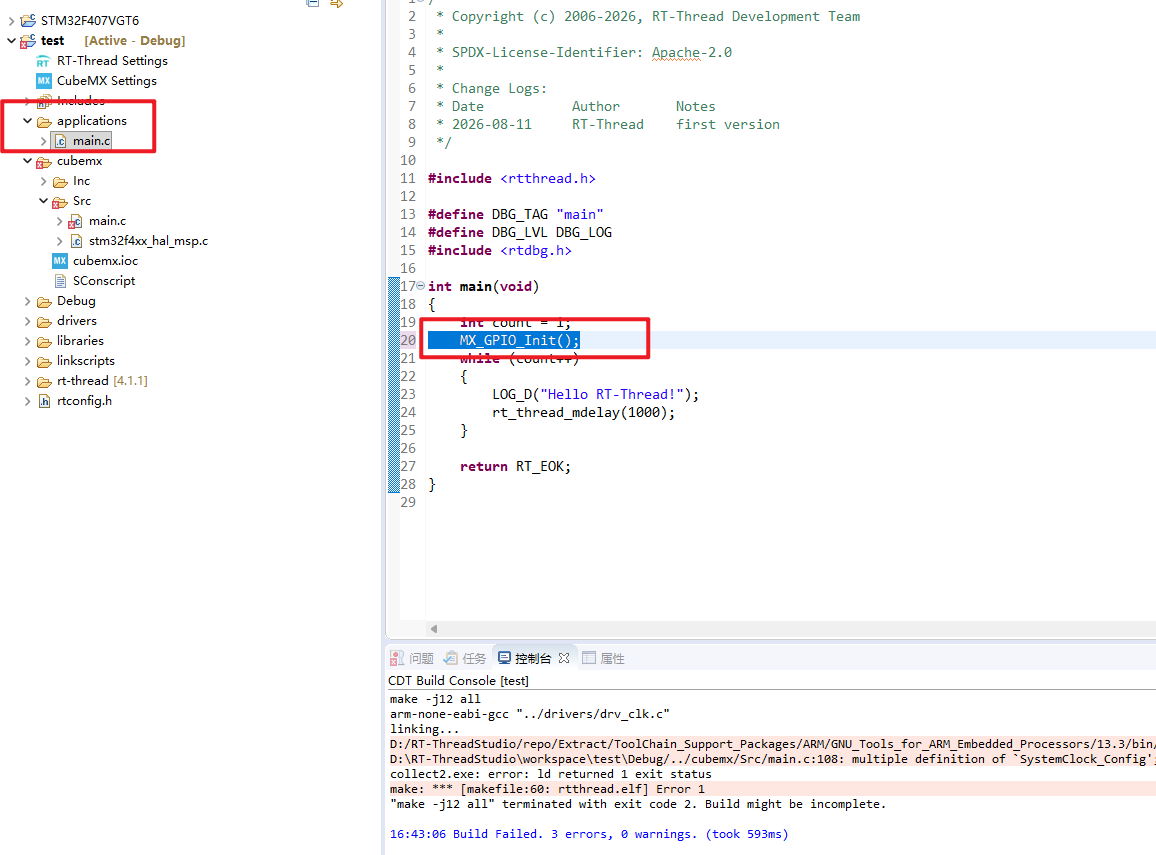Click the Apache-2.0 license text
The image size is (1156, 855).
click(692, 52)
